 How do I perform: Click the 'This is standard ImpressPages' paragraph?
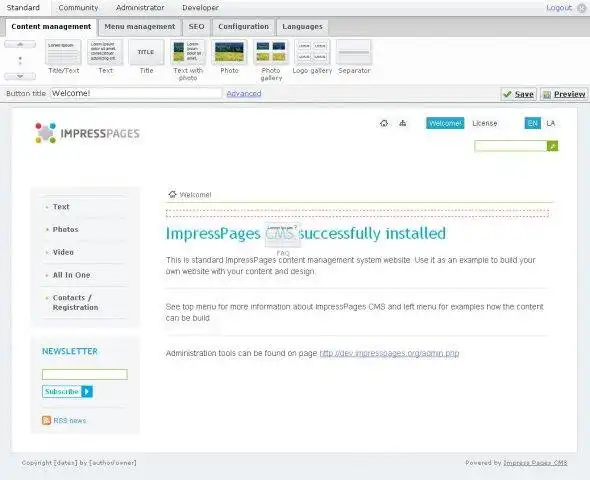click(x=350, y=266)
